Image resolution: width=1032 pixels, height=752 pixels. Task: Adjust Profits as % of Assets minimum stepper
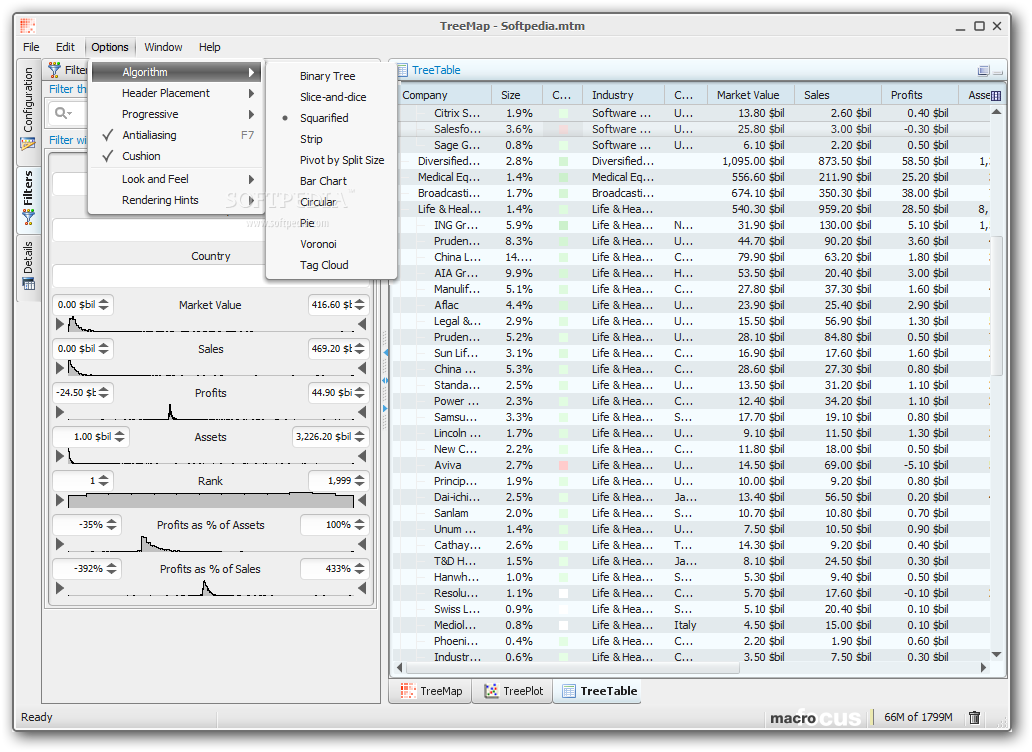click(x=111, y=525)
